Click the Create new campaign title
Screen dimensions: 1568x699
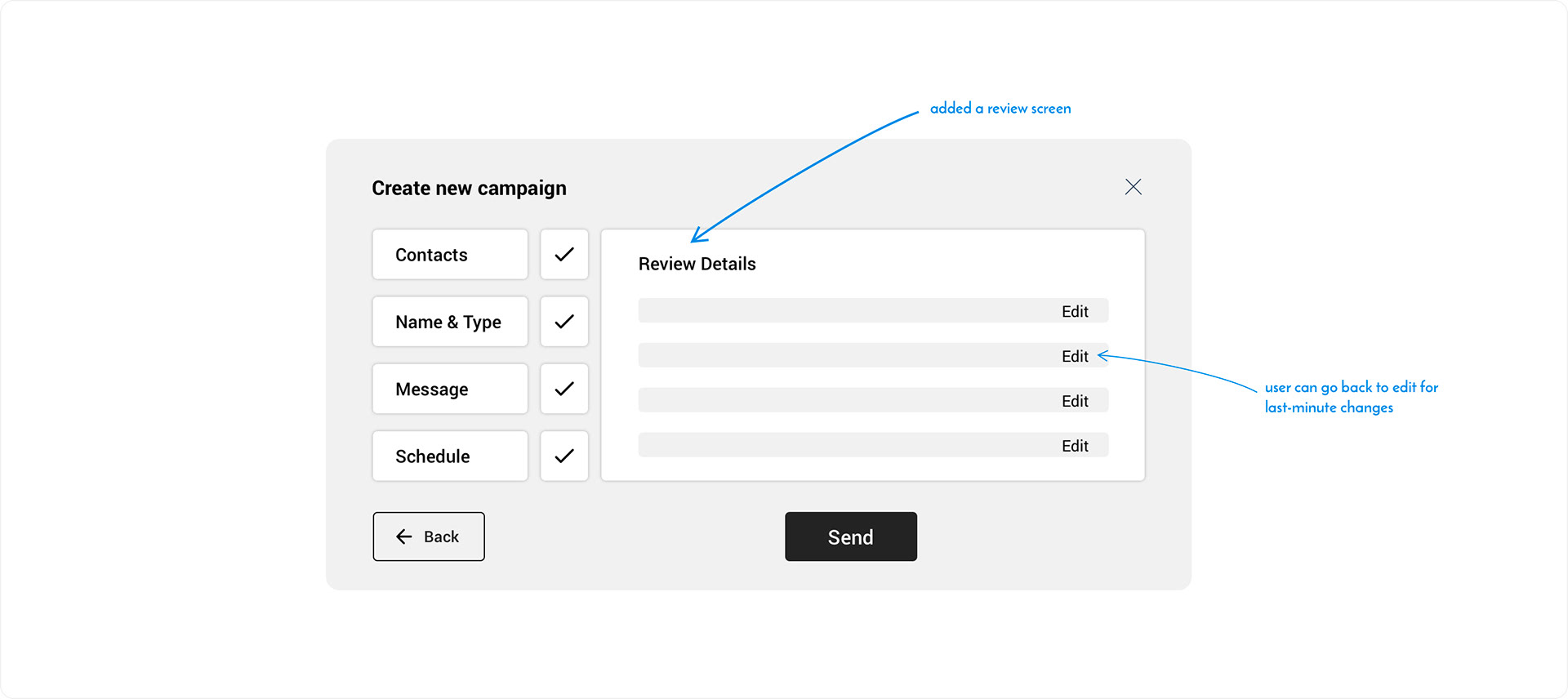469,189
